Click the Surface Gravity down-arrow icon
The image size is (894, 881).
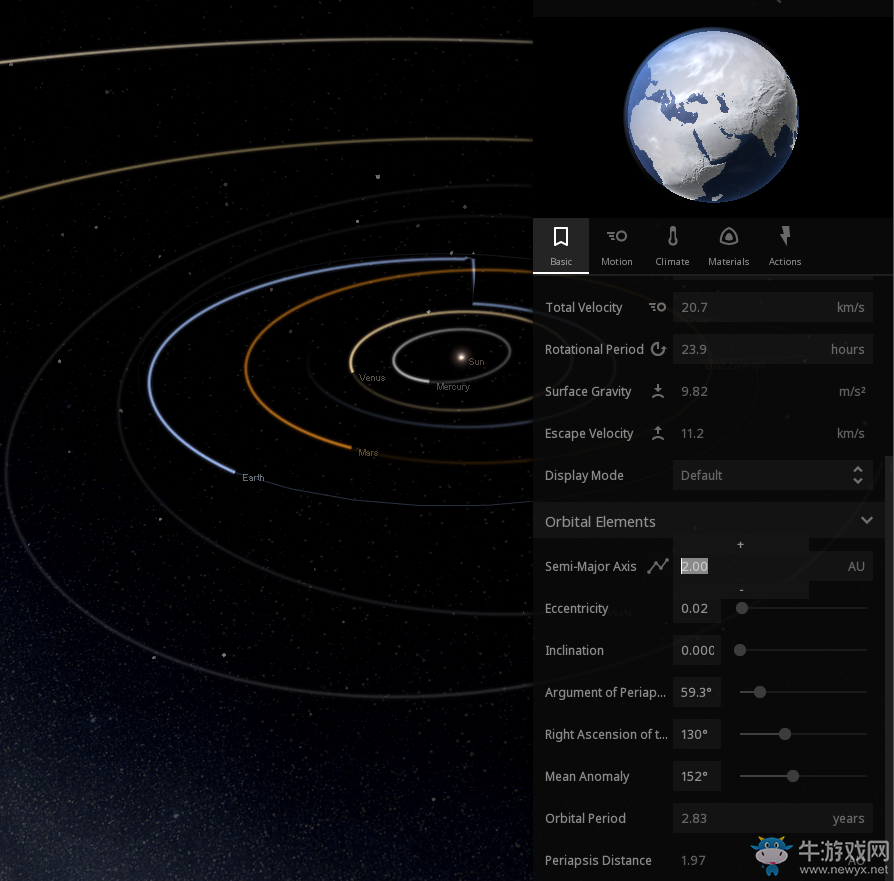(x=658, y=391)
